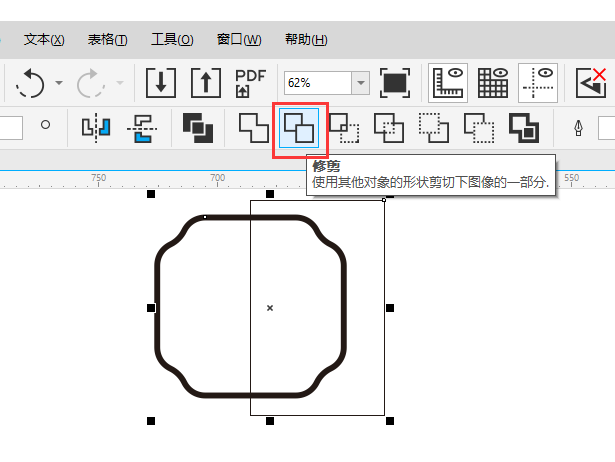Toggle the show rulers button
Image resolution: width=615 pixels, height=462 pixels.
448,83
